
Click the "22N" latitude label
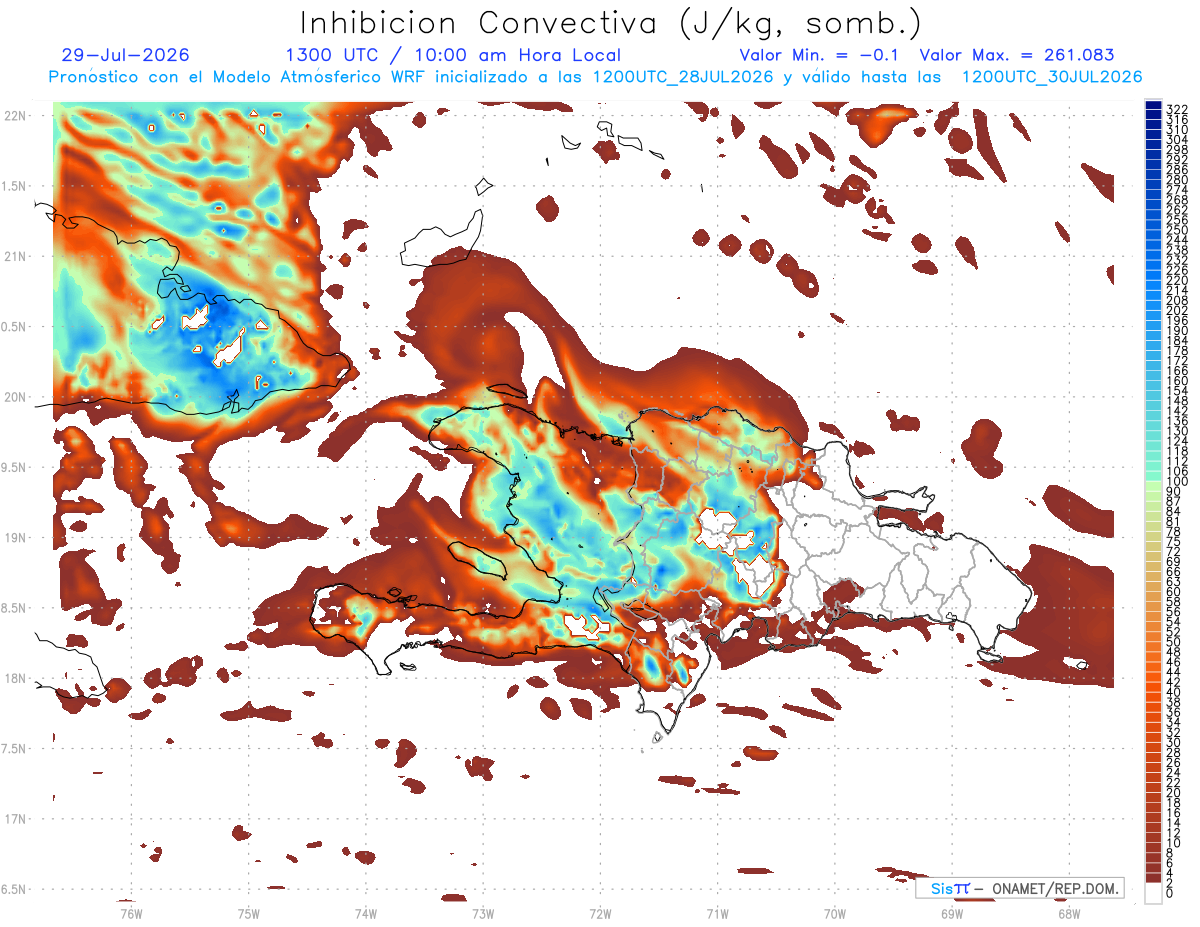[15, 116]
